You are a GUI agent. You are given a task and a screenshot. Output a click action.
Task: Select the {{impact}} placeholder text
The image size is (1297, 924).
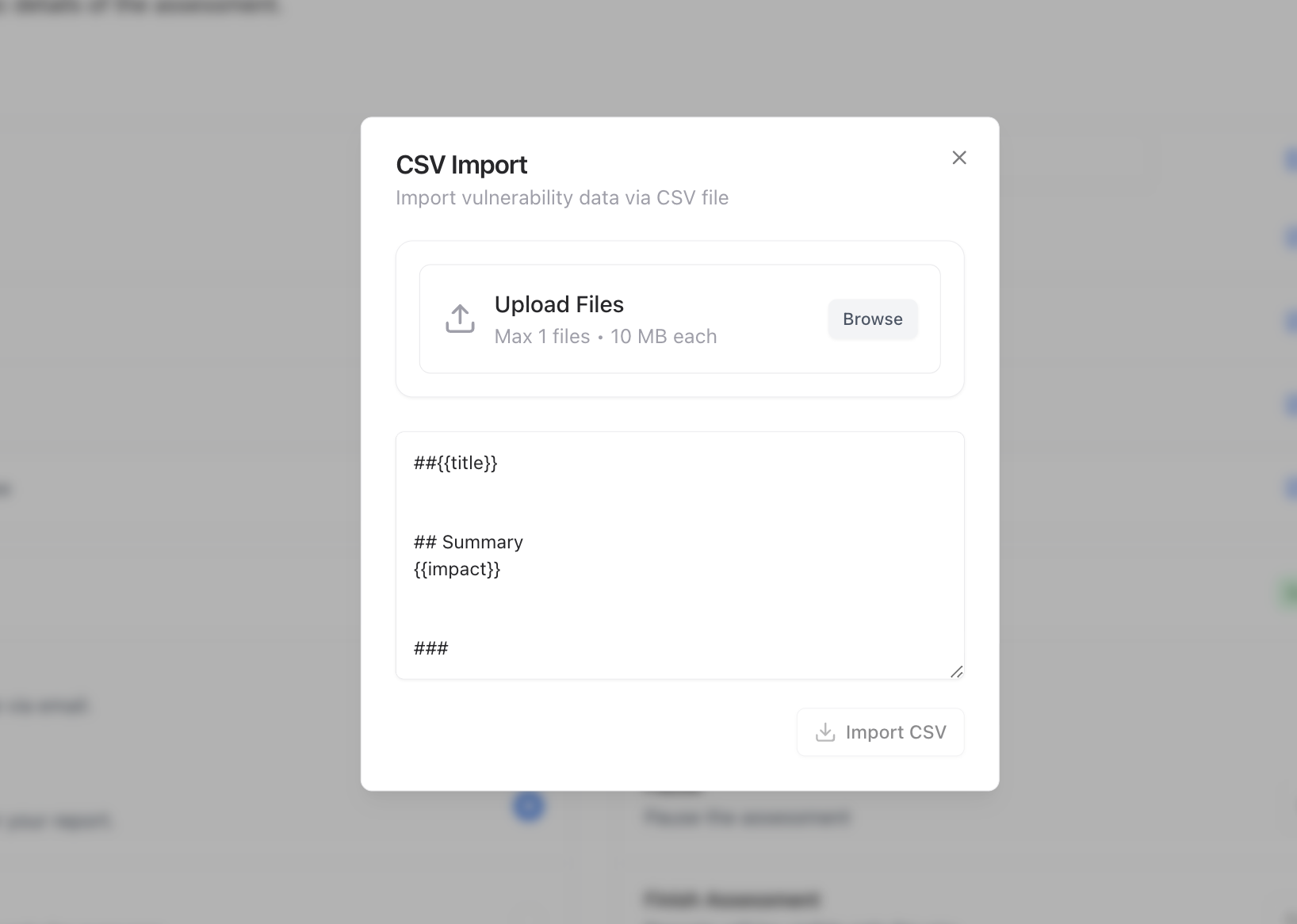(457, 569)
